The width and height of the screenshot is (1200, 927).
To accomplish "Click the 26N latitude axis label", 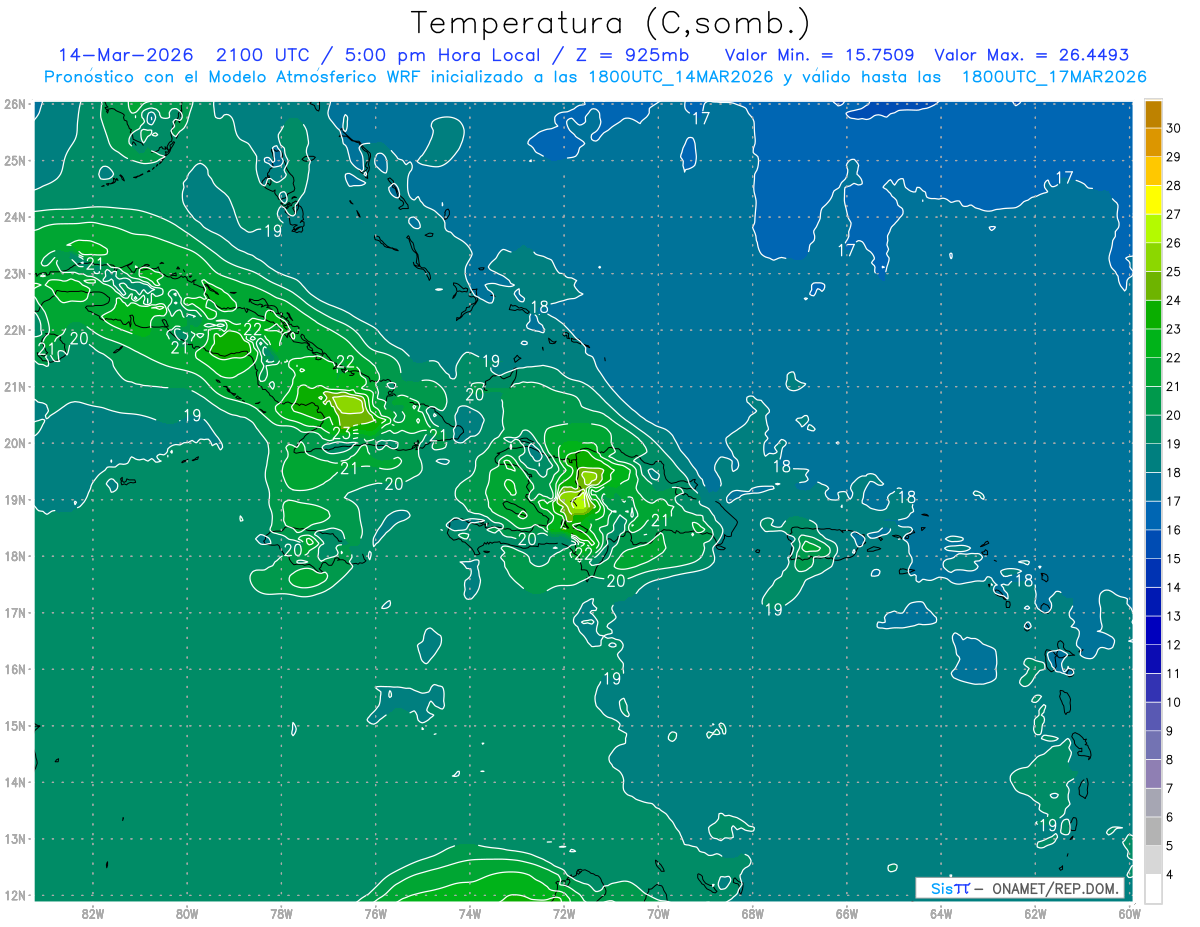I will (x=15, y=104).
